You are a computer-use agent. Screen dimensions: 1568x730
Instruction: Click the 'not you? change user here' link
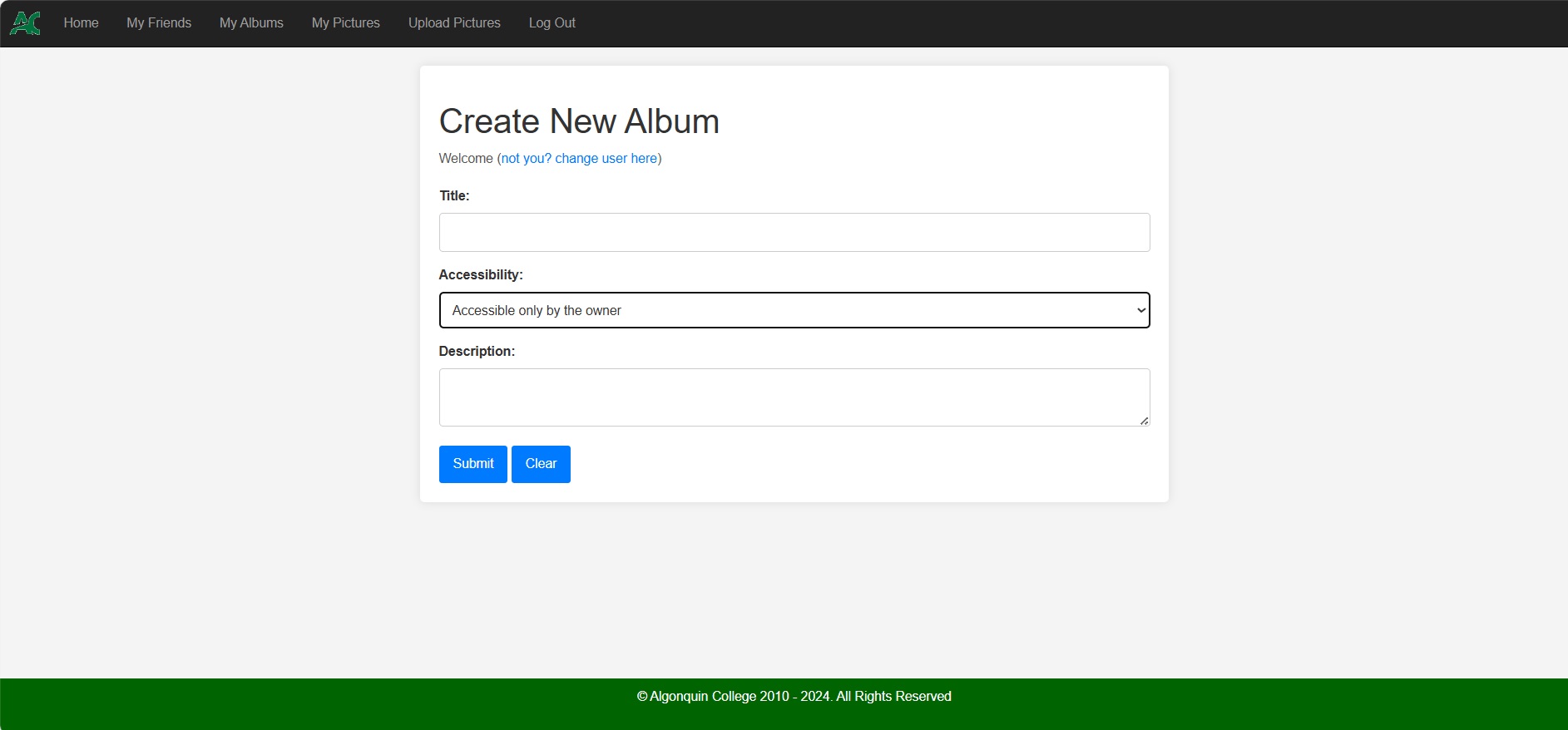pyautogui.click(x=579, y=159)
